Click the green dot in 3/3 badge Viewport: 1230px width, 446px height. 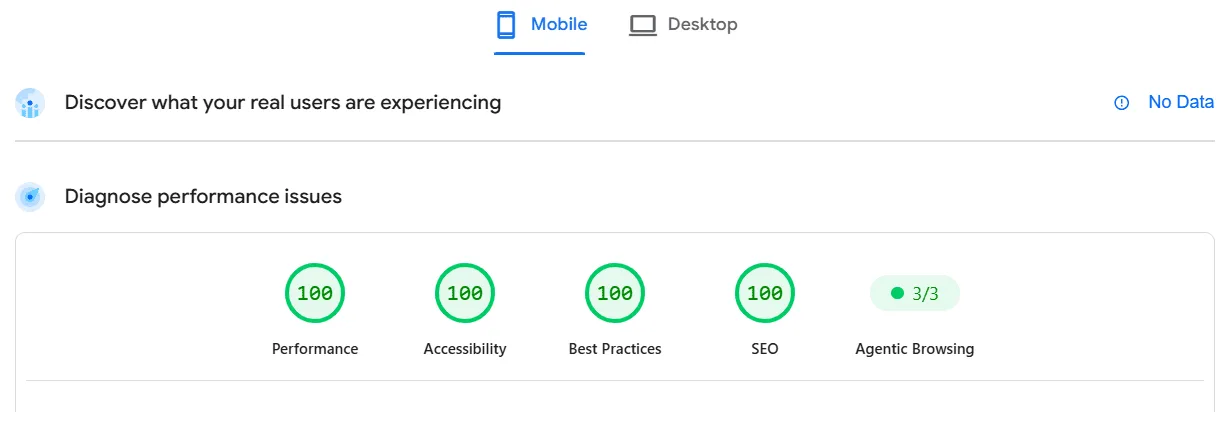[x=897, y=293]
